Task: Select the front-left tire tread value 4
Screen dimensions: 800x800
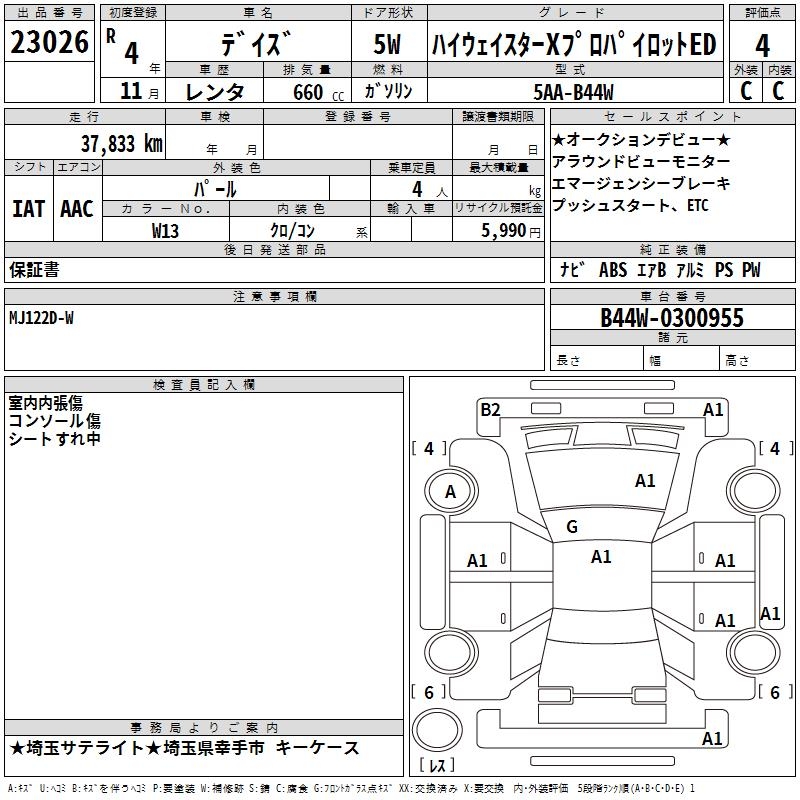Action: 429,449
